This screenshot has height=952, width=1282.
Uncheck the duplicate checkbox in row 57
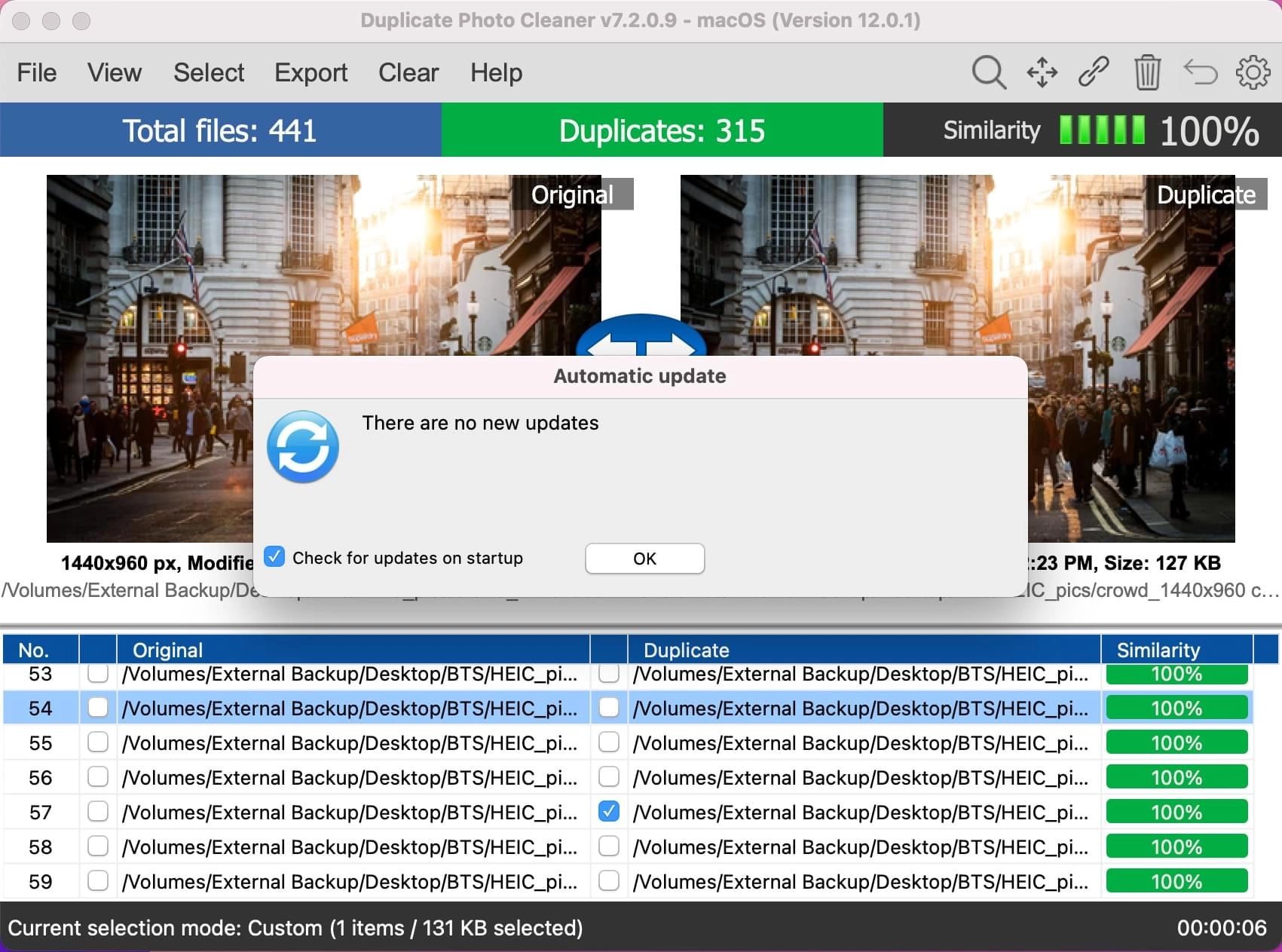tap(608, 812)
